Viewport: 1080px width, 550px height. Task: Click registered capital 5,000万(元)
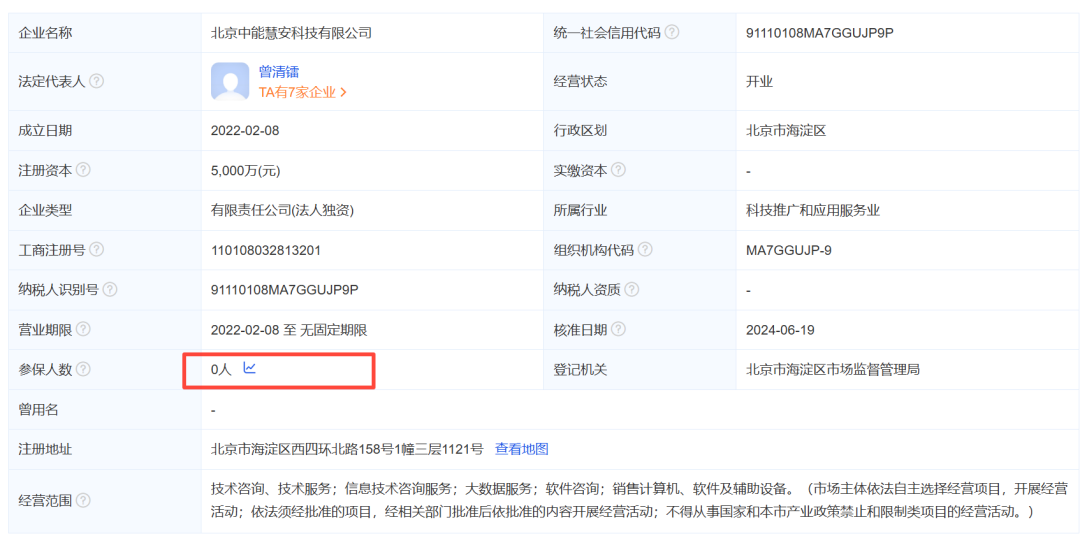coord(246,171)
